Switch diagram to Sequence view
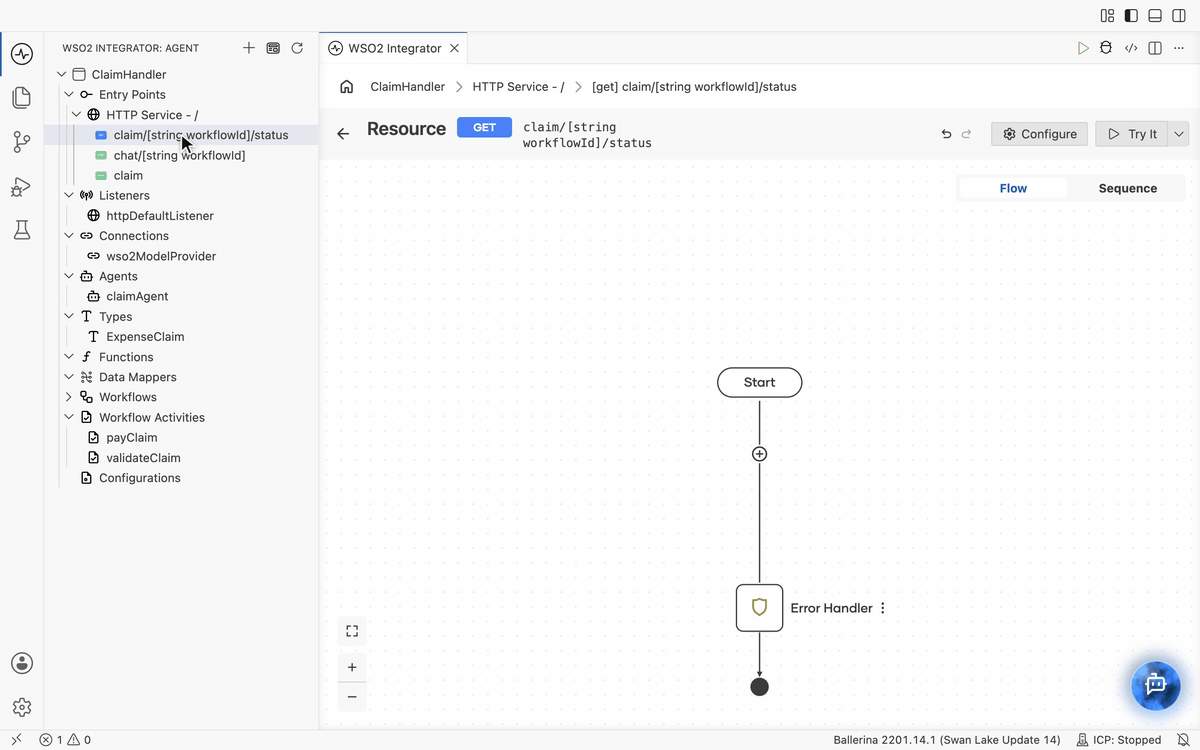 click(x=1127, y=188)
